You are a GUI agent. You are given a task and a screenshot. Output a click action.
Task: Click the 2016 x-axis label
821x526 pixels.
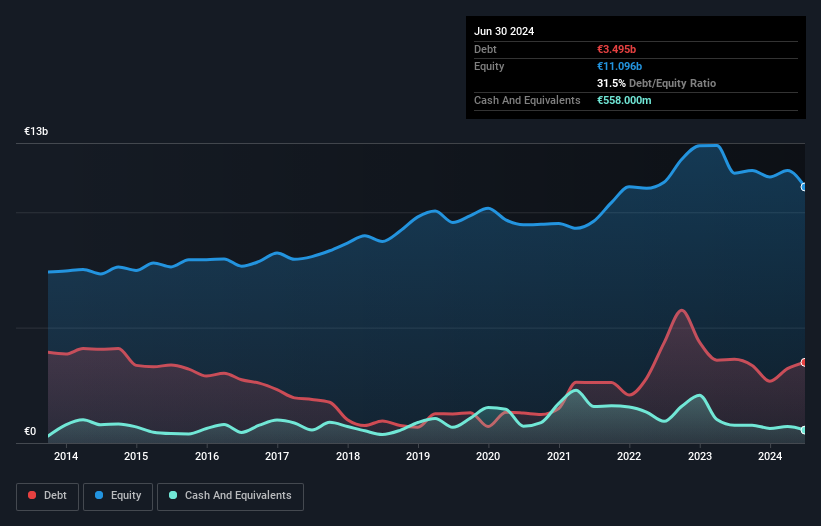click(x=207, y=456)
